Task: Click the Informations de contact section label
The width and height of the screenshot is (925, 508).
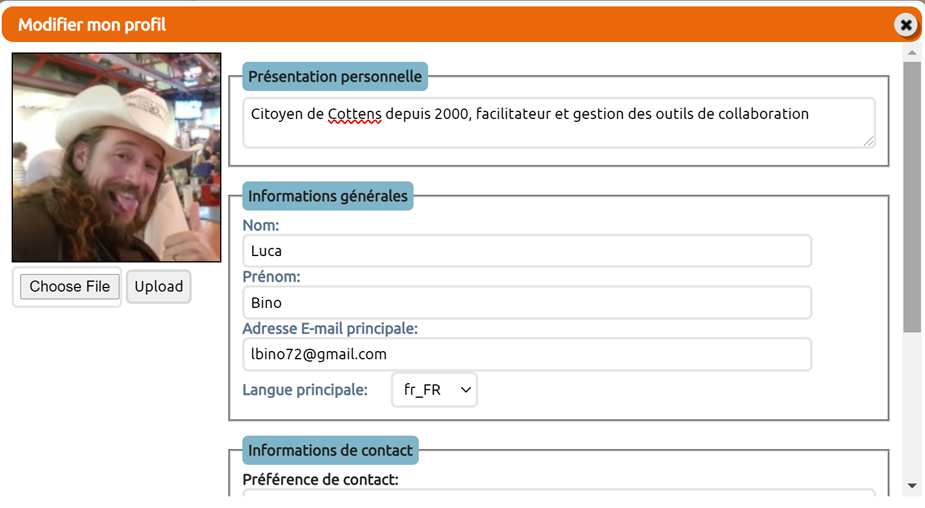Action: (x=330, y=450)
